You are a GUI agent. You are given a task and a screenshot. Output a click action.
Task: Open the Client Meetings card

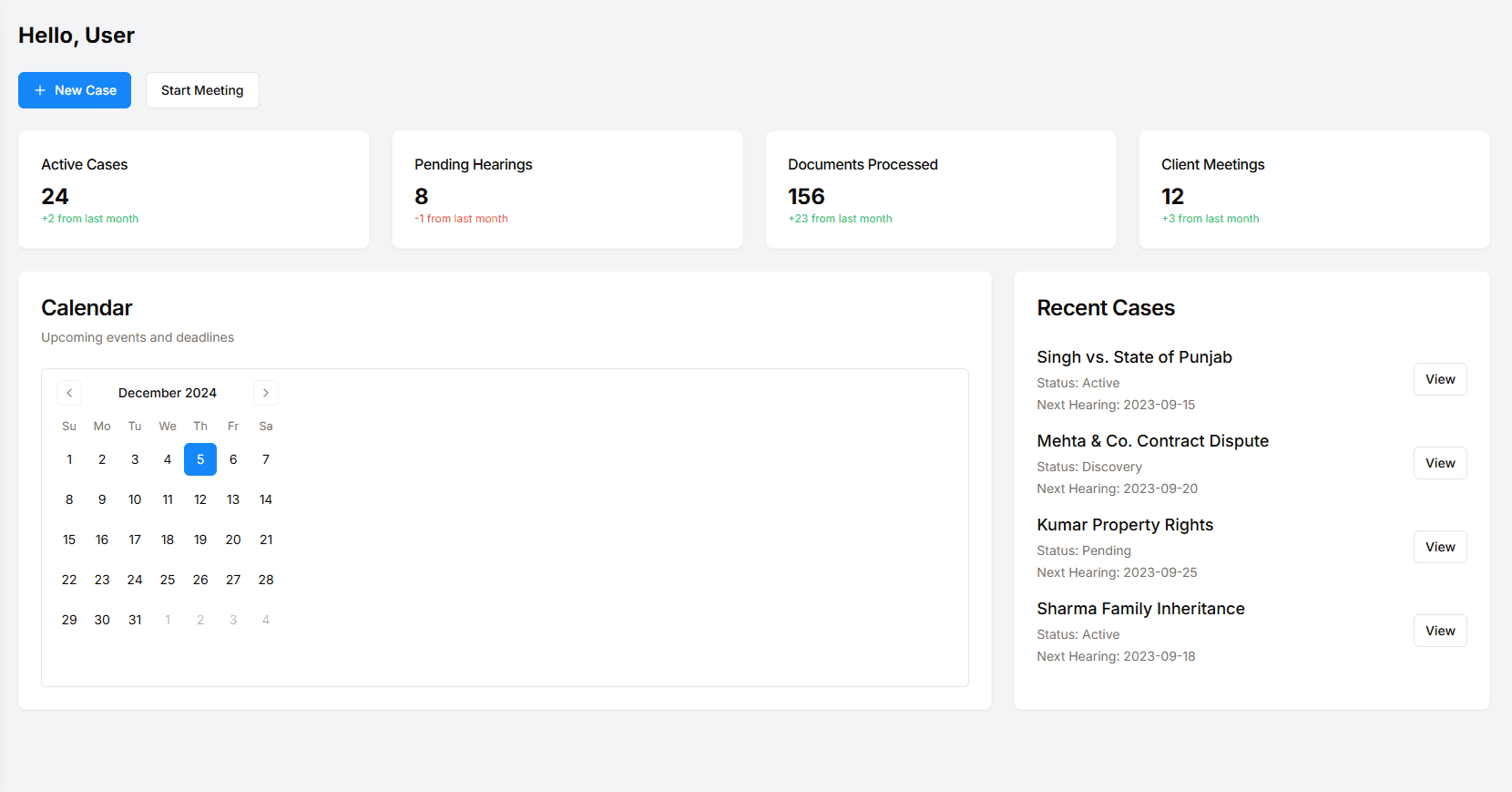coord(1313,190)
